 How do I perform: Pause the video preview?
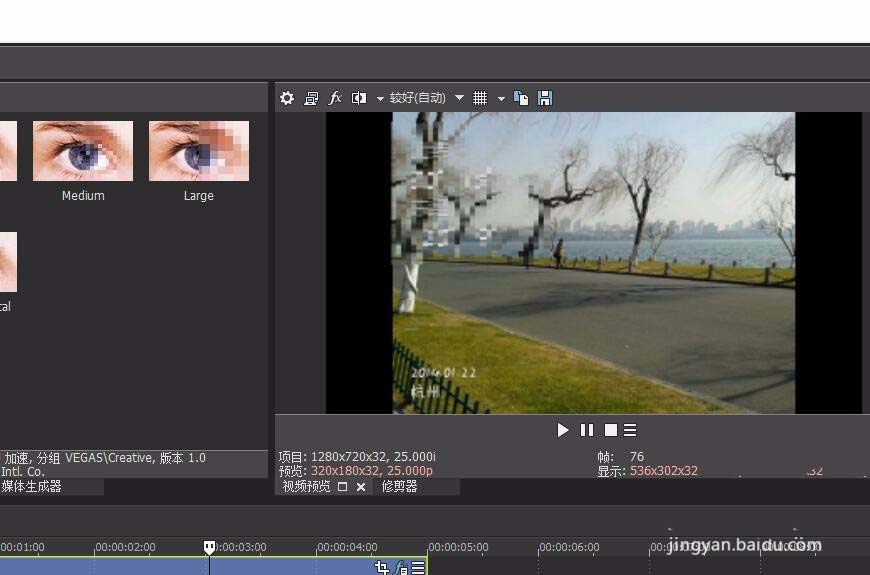pos(586,430)
